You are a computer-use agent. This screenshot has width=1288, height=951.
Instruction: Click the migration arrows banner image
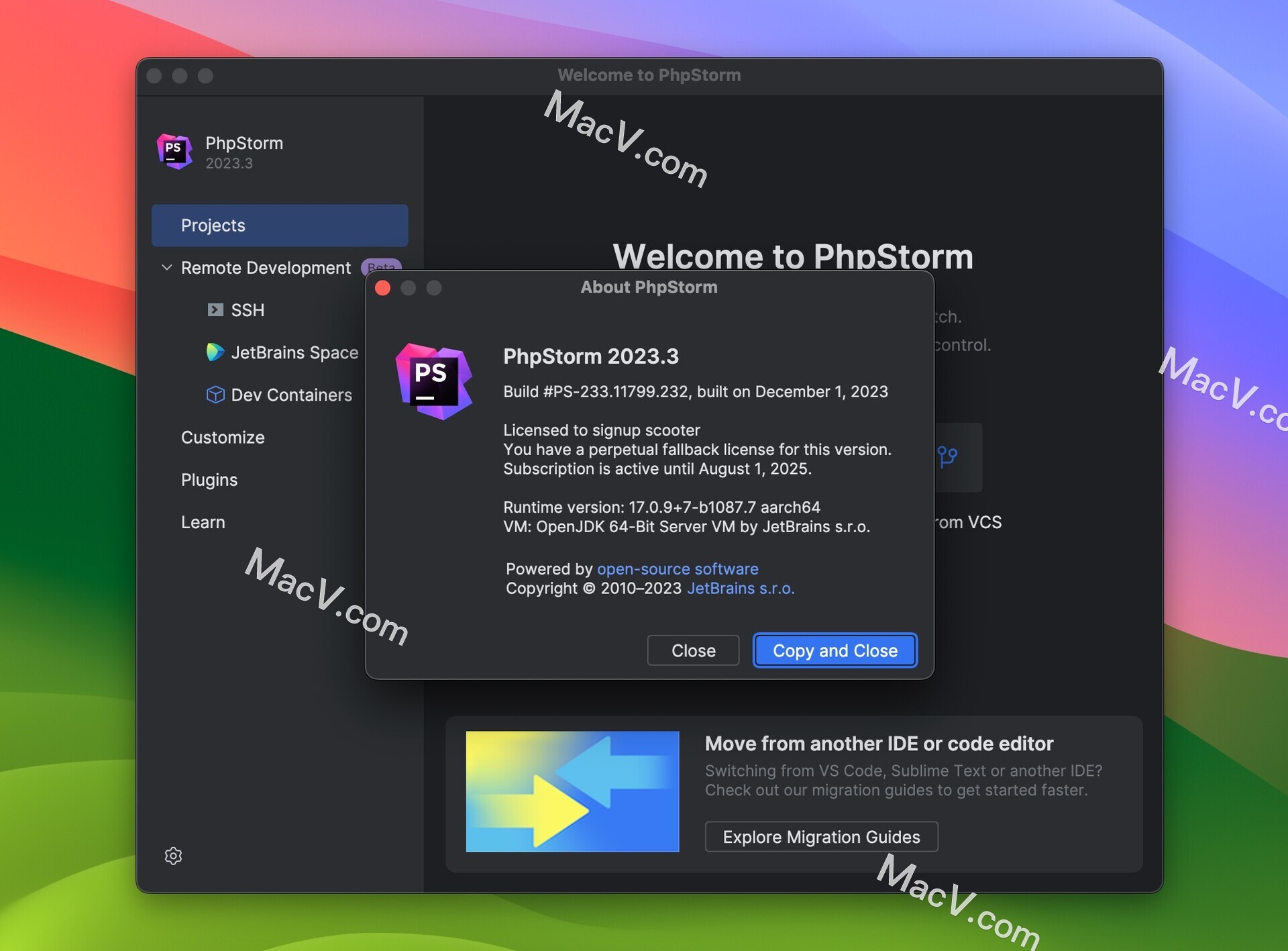[x=572, y=791]
